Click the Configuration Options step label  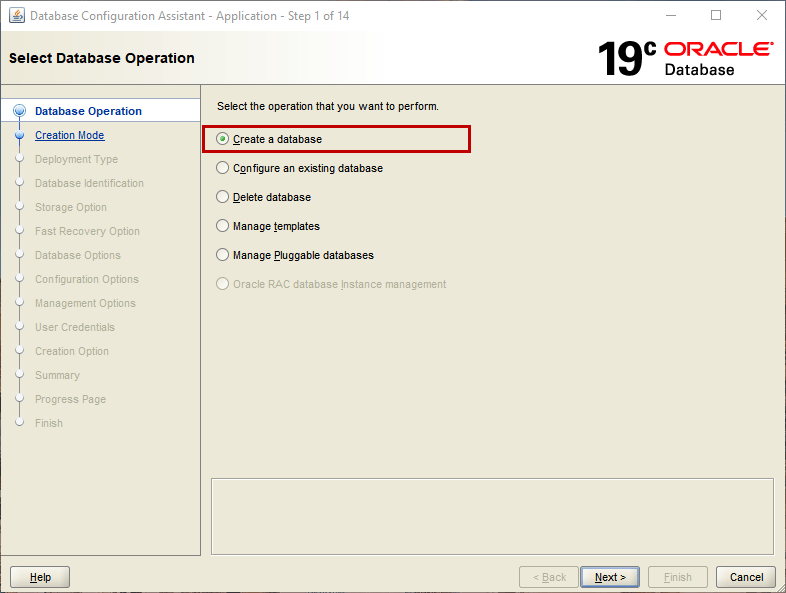[x=87, y=280]
